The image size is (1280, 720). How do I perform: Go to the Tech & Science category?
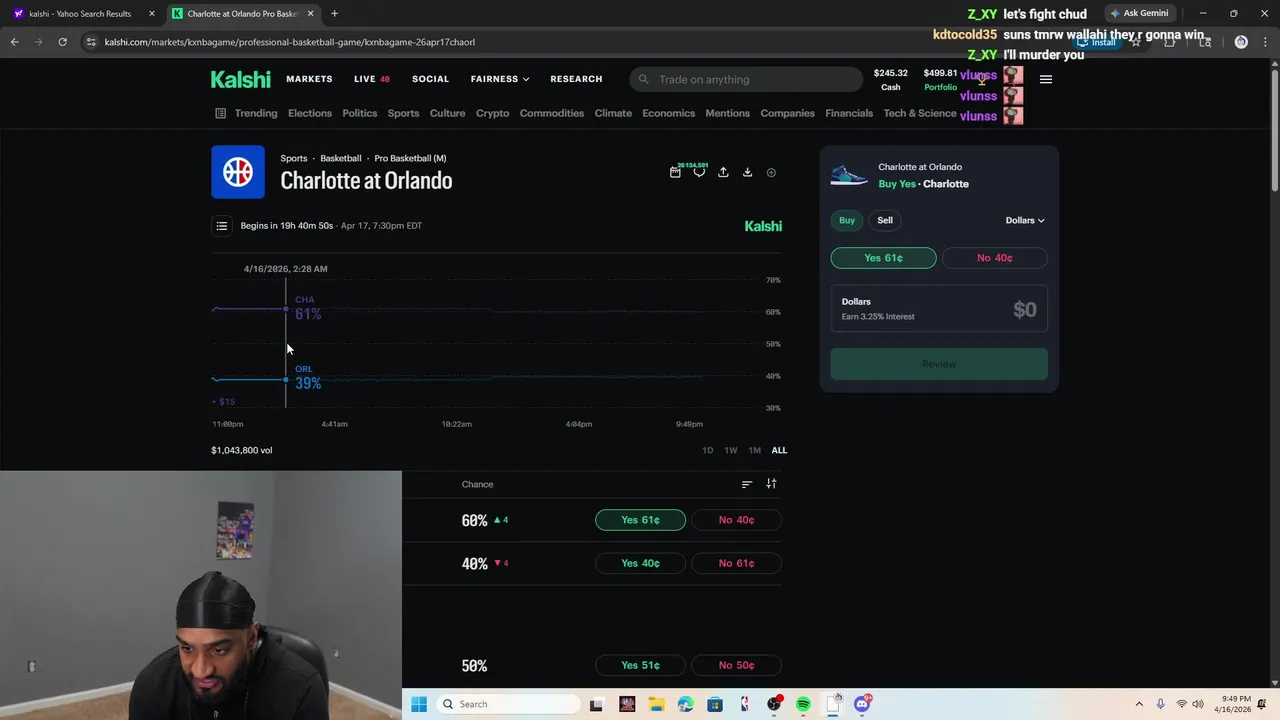point(920,113)
